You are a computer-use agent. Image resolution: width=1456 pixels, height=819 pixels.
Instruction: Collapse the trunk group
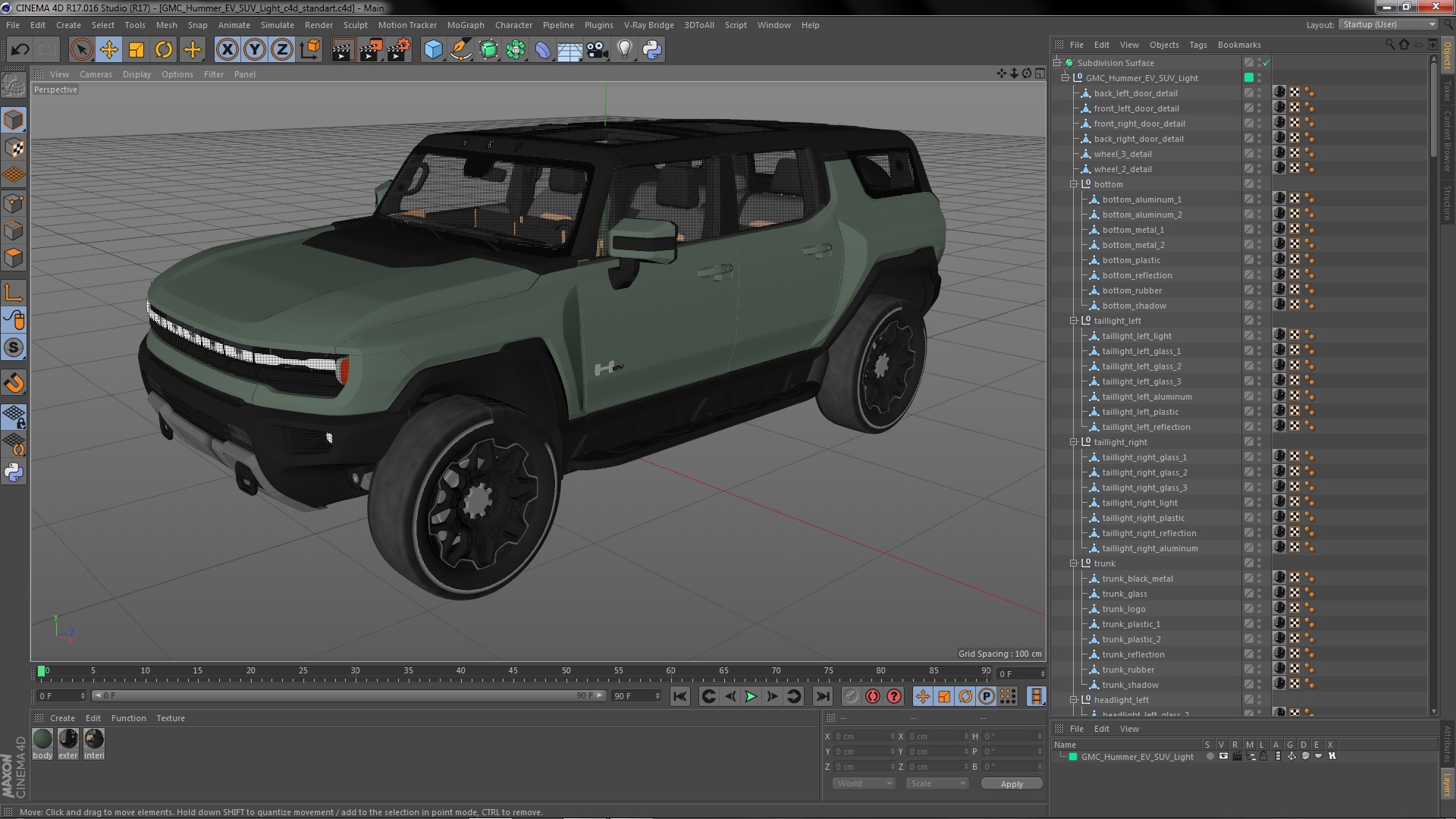(1074, 563)
